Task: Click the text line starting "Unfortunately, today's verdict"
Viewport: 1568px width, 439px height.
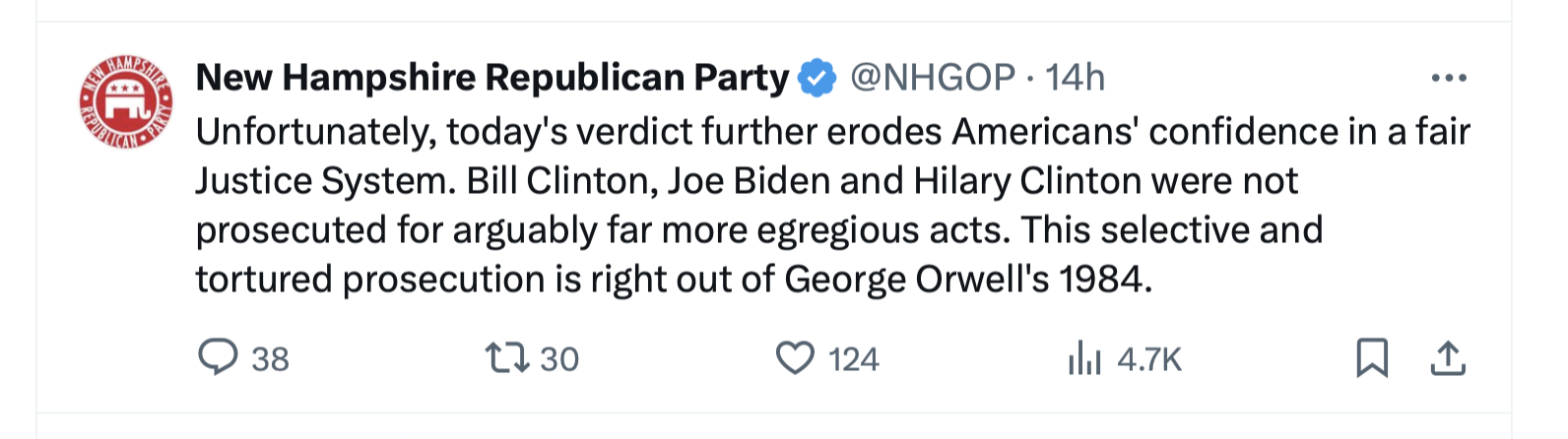Action: pyautogui.click(x=832, y=132)
